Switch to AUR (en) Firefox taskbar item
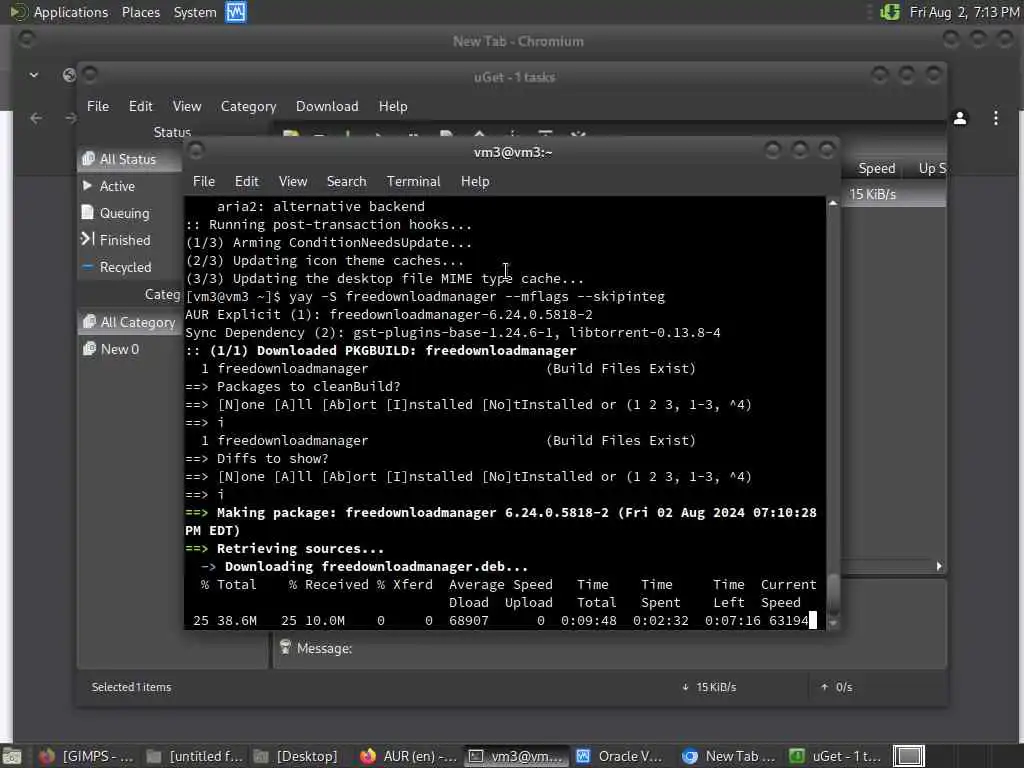 point(408,756)
